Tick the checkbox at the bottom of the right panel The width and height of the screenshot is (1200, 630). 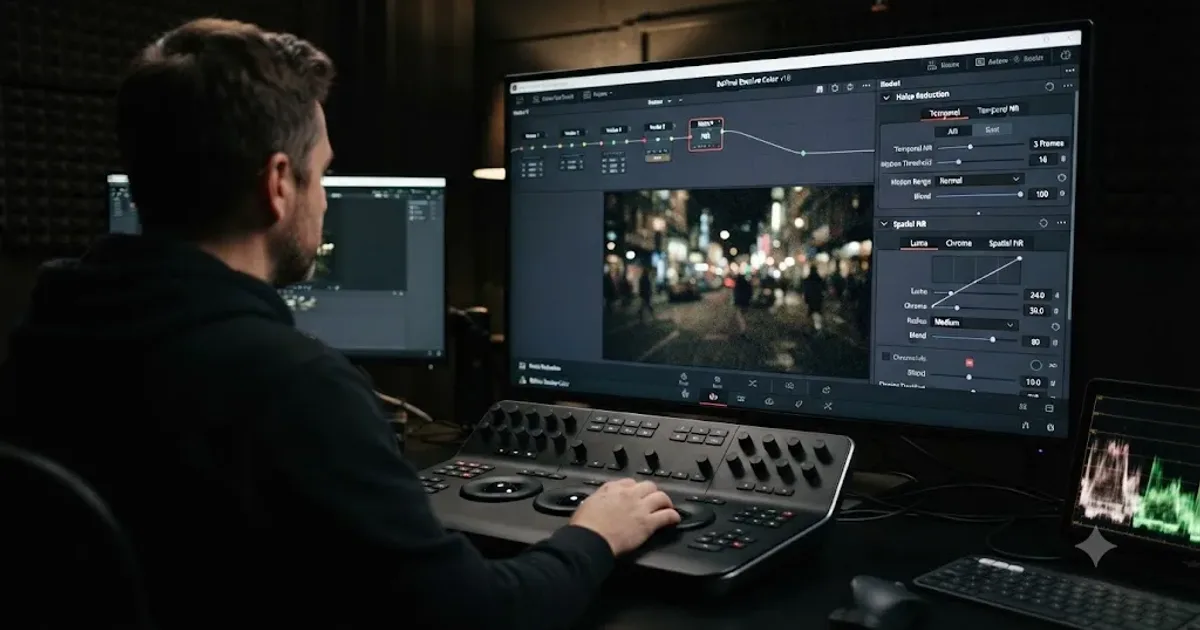[x=886, y=356]
